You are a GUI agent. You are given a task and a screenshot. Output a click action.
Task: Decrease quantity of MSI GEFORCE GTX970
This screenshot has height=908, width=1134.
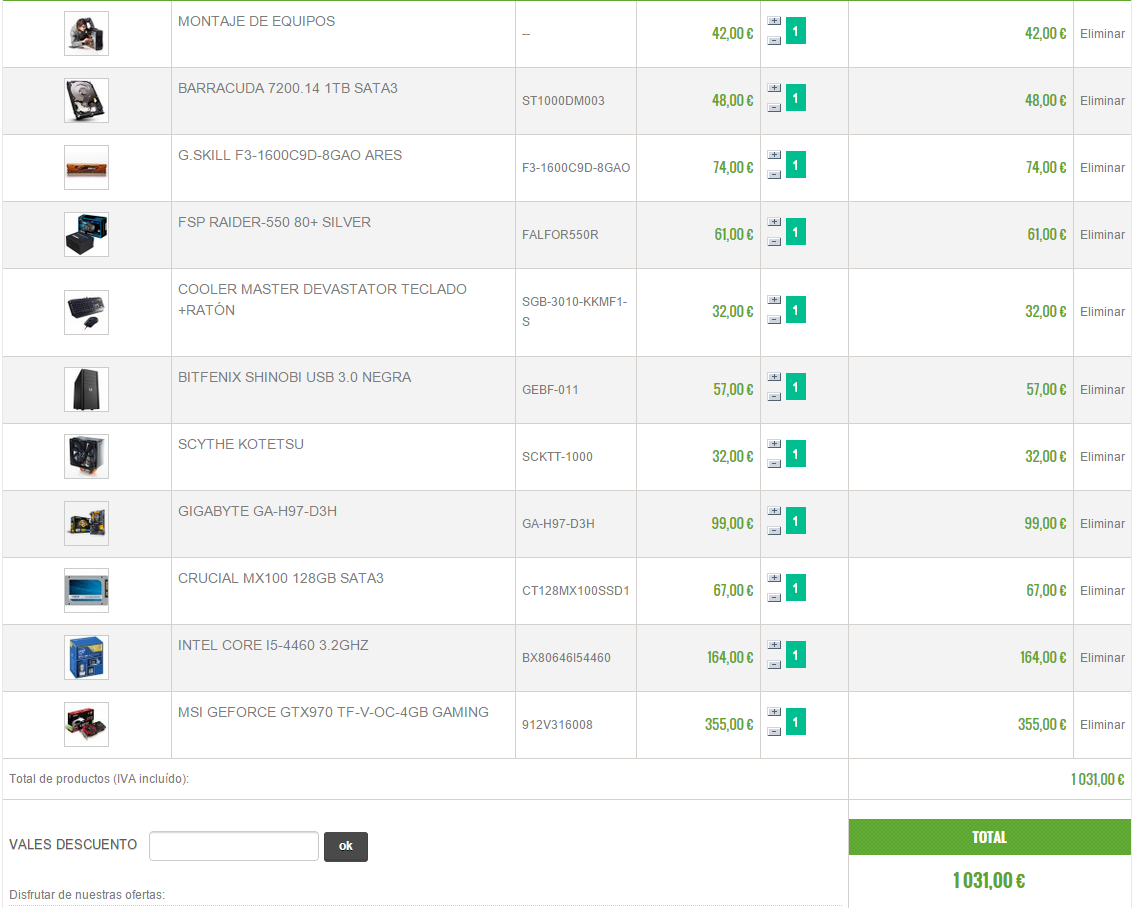774,732
